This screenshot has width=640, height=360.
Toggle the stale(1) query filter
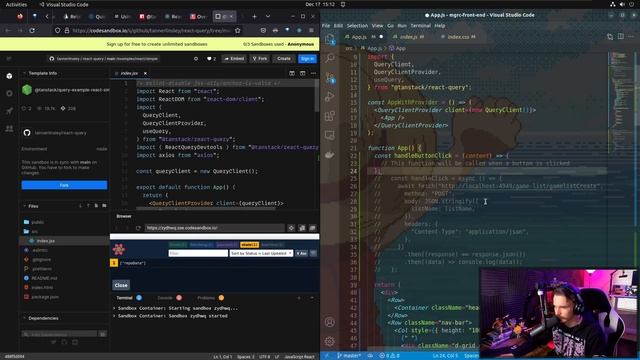249,245
